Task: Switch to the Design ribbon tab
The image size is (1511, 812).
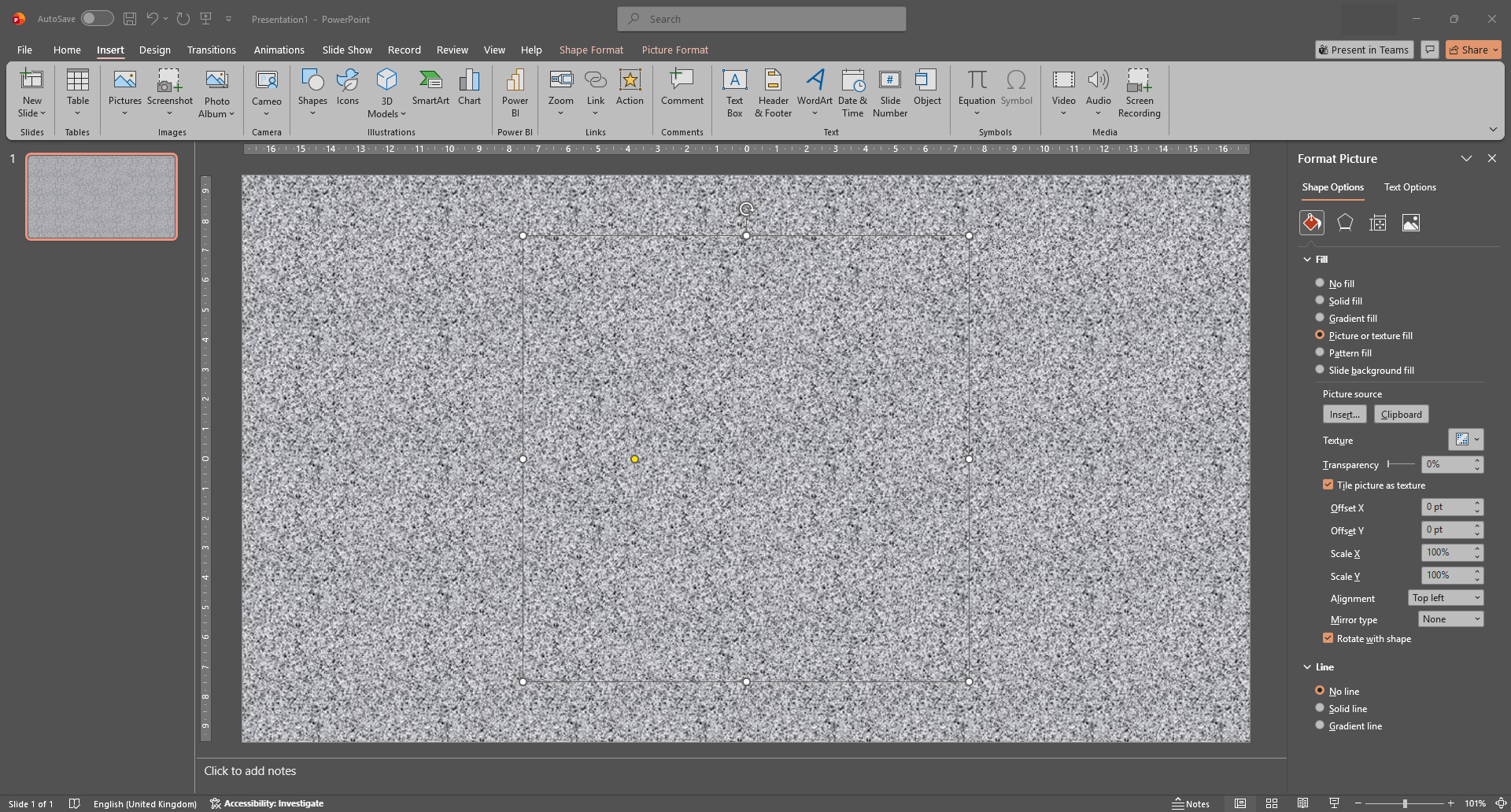Action: 155,50
